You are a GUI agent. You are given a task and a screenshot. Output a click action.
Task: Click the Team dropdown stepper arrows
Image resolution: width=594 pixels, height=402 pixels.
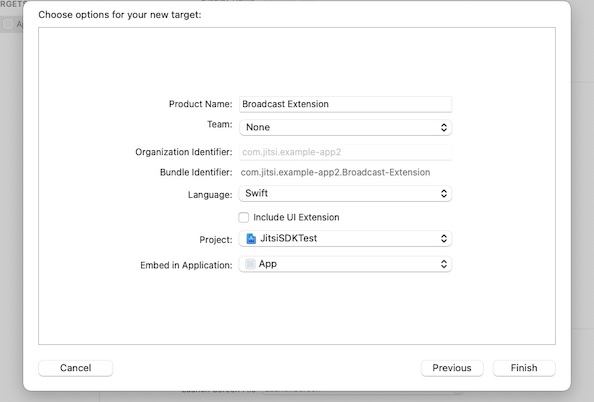(444, 127)
